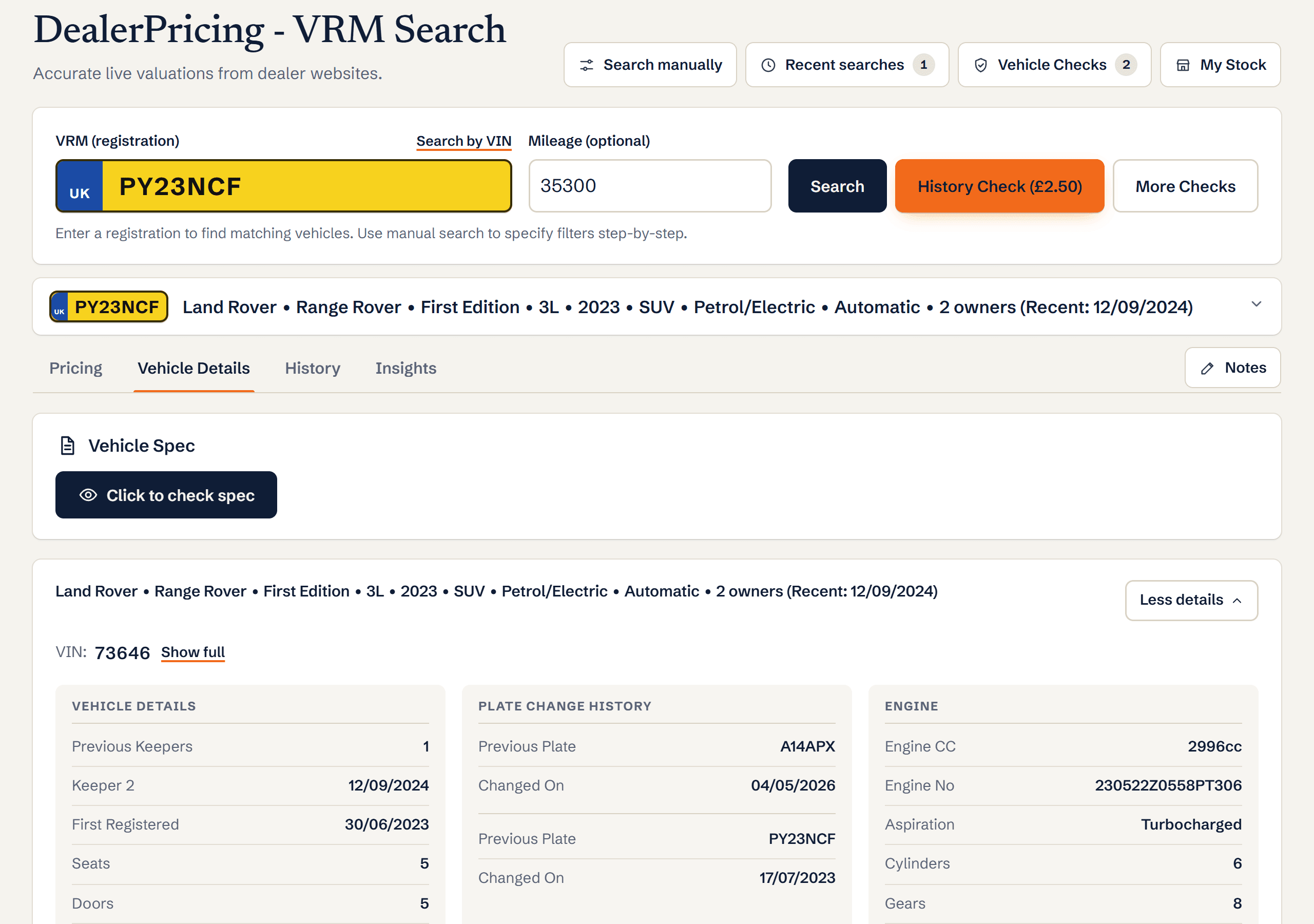Click the shield icon on Vehicle Checks
1314x924 pixels.
[x=980, y=65]
